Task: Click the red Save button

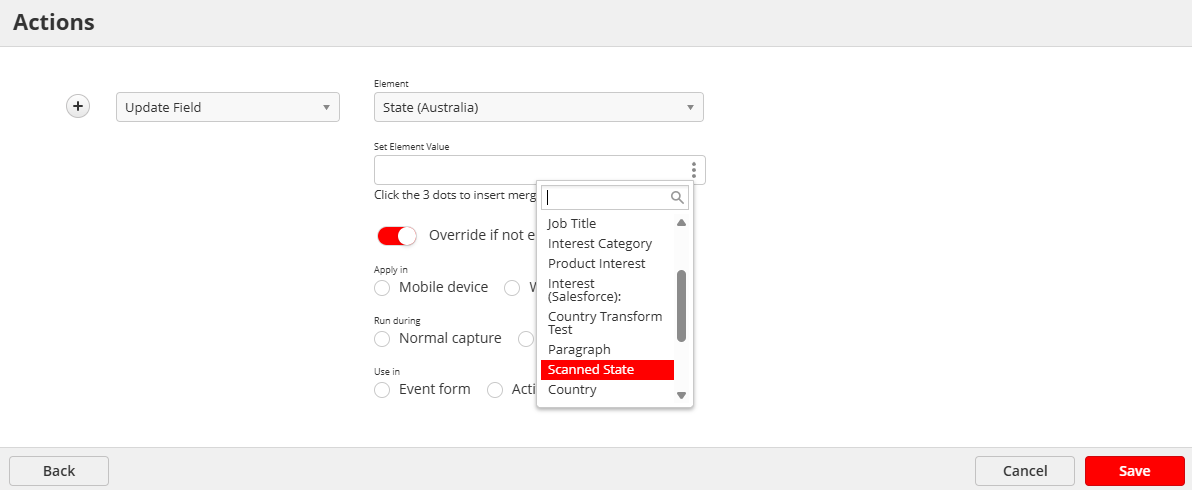Action: point(1134,471)
